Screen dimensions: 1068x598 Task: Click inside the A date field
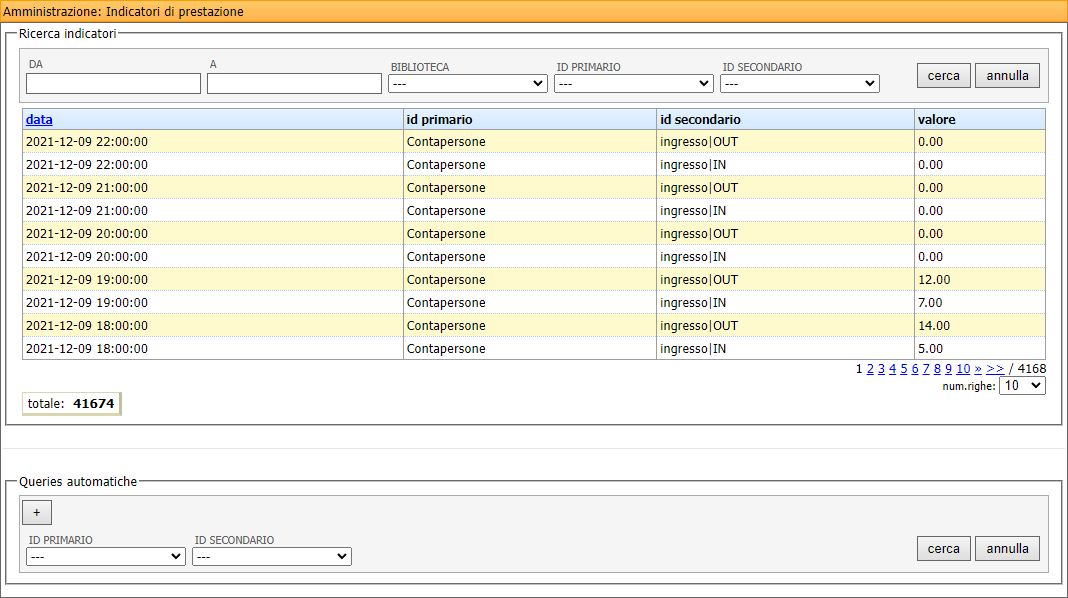tap(293, 83)
